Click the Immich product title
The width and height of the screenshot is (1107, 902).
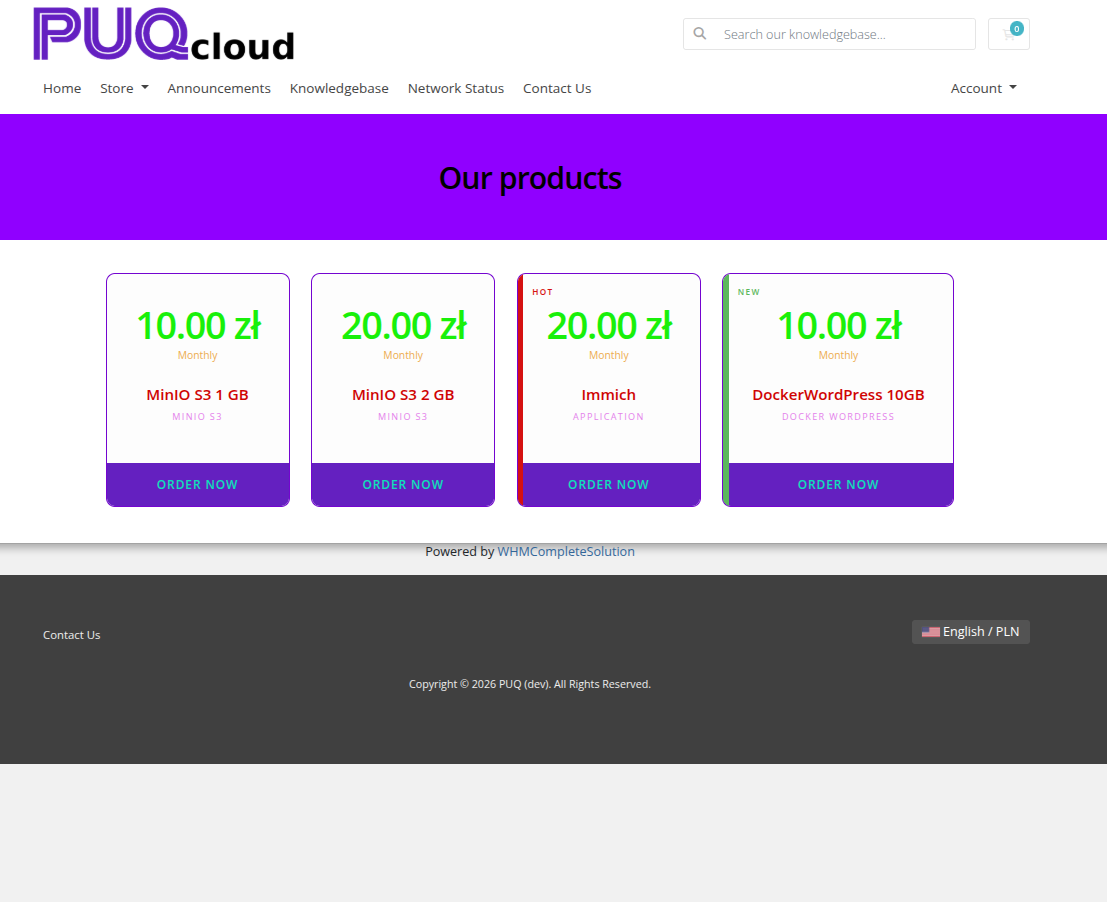coord(609,395)
